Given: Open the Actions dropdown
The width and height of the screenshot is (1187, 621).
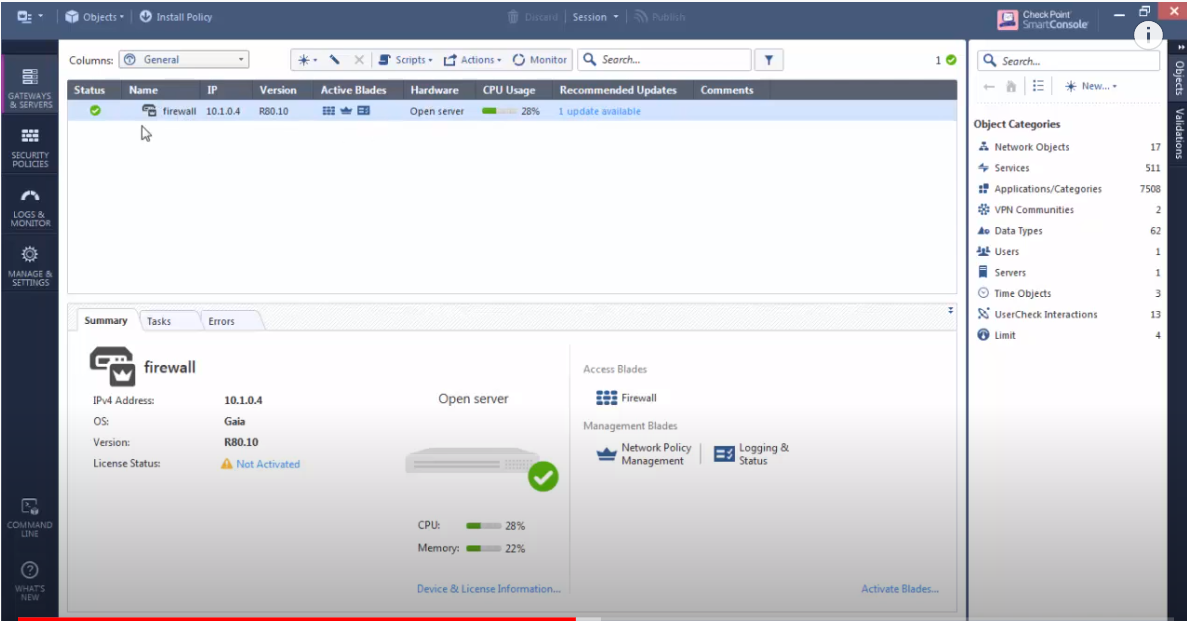Looking at the screenshot, I should [x=472, y=60].
